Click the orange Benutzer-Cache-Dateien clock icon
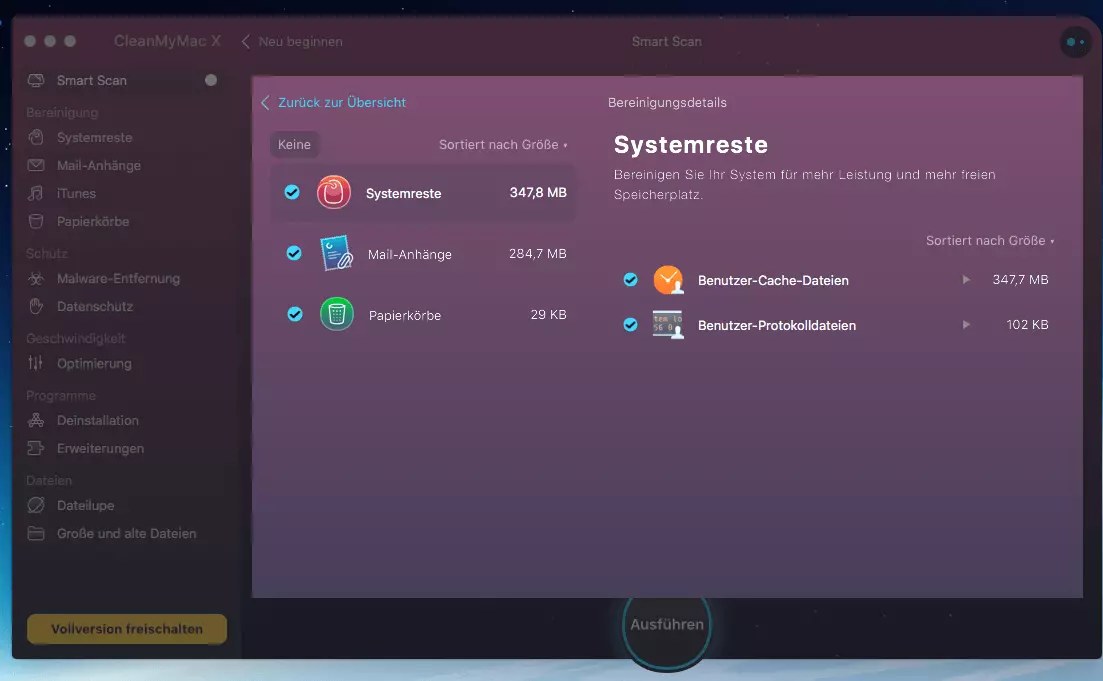Viewport: 1103px width, 681px height. [x=668, y=279]
